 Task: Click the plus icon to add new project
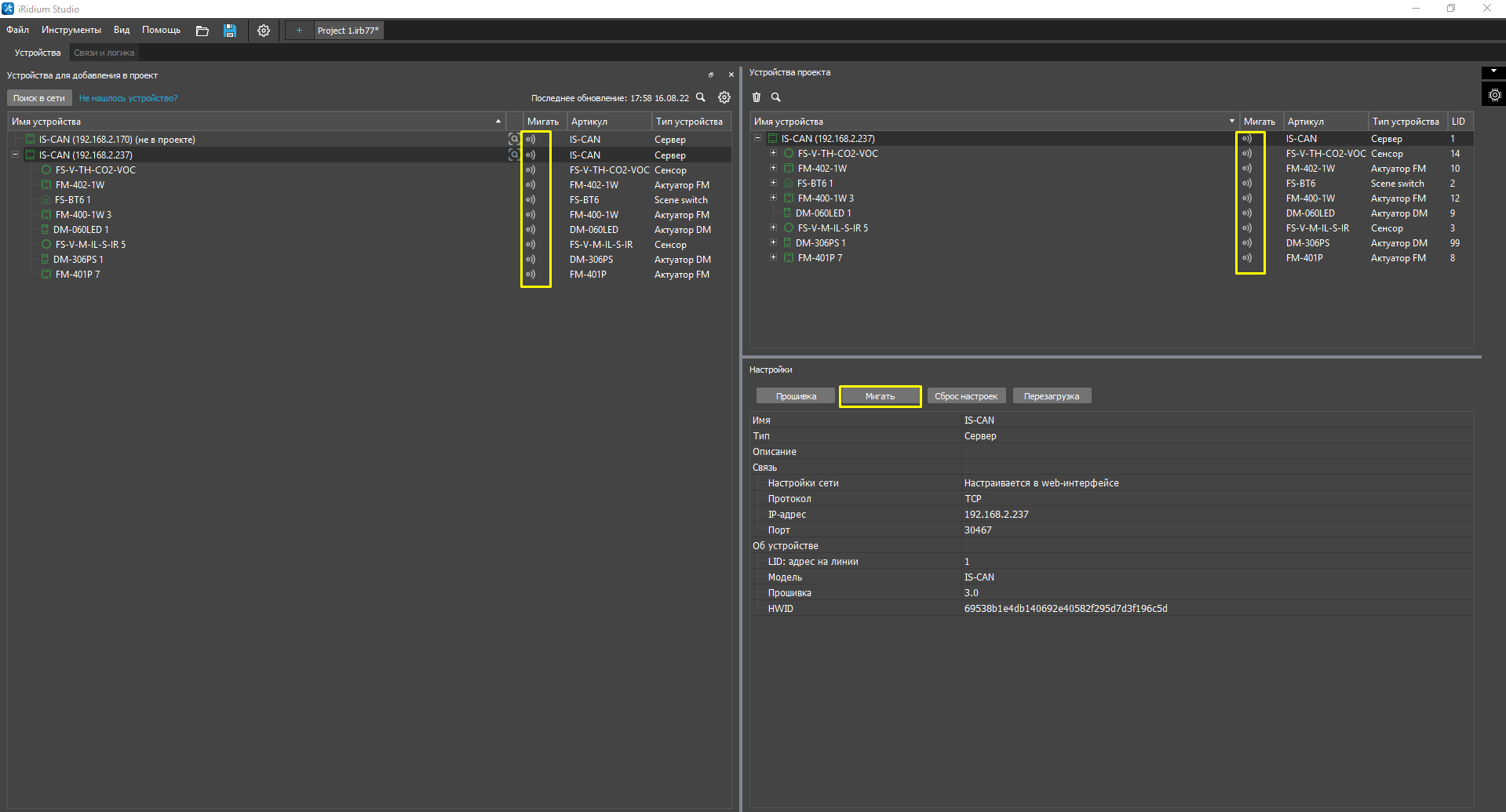coord(299,31)
